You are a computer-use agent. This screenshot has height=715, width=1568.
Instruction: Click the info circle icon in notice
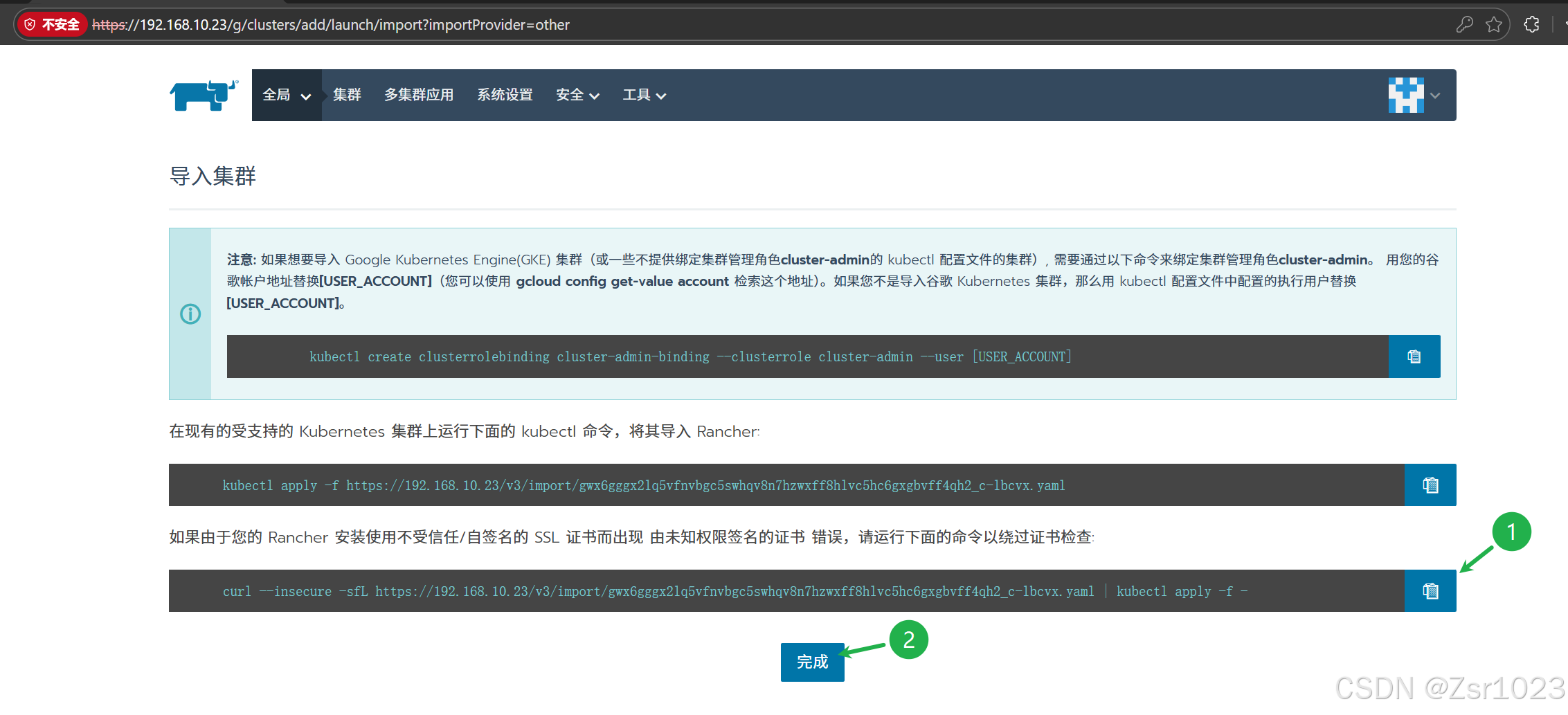pyautogui.click(x=190, y=314)
